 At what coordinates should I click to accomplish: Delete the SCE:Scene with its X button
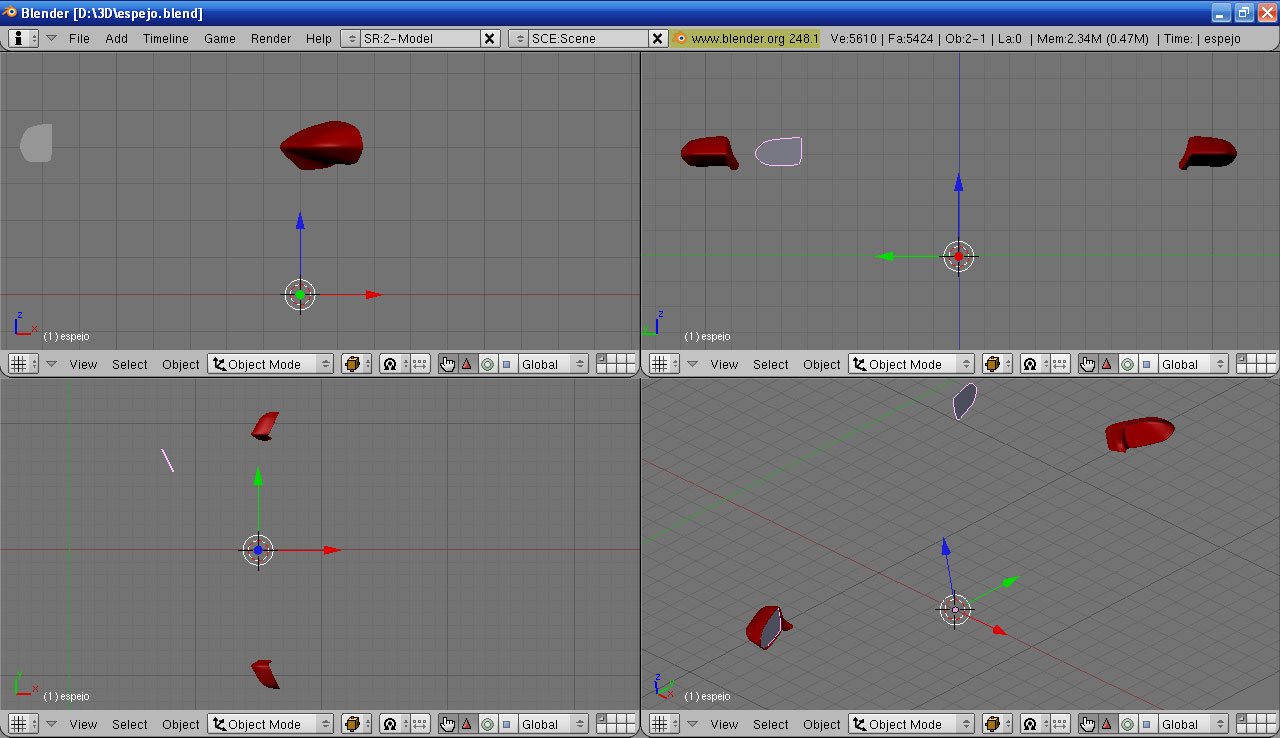coord(658,38)
